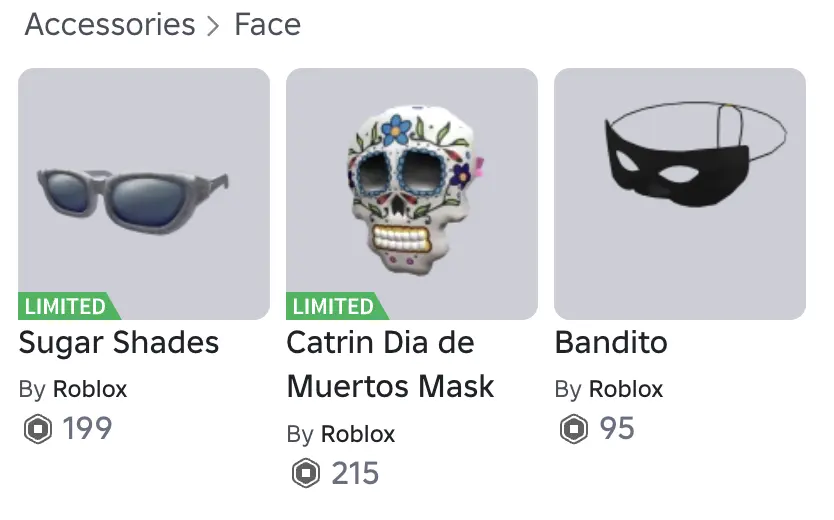Visit Roblox creator link under Sugar Shades
Viewport: 834px width, 520px height.
(90, 389)
